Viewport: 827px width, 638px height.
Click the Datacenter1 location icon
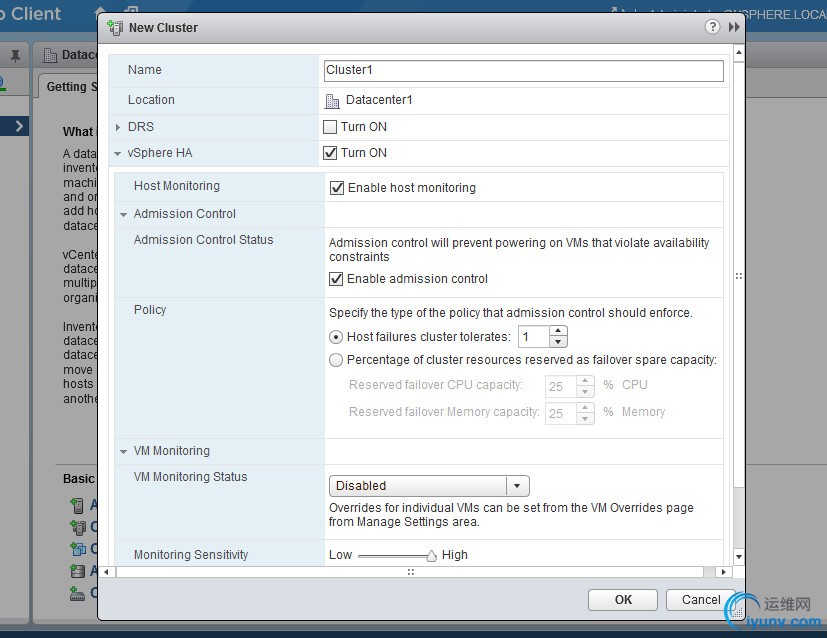(x=333, y=100)
